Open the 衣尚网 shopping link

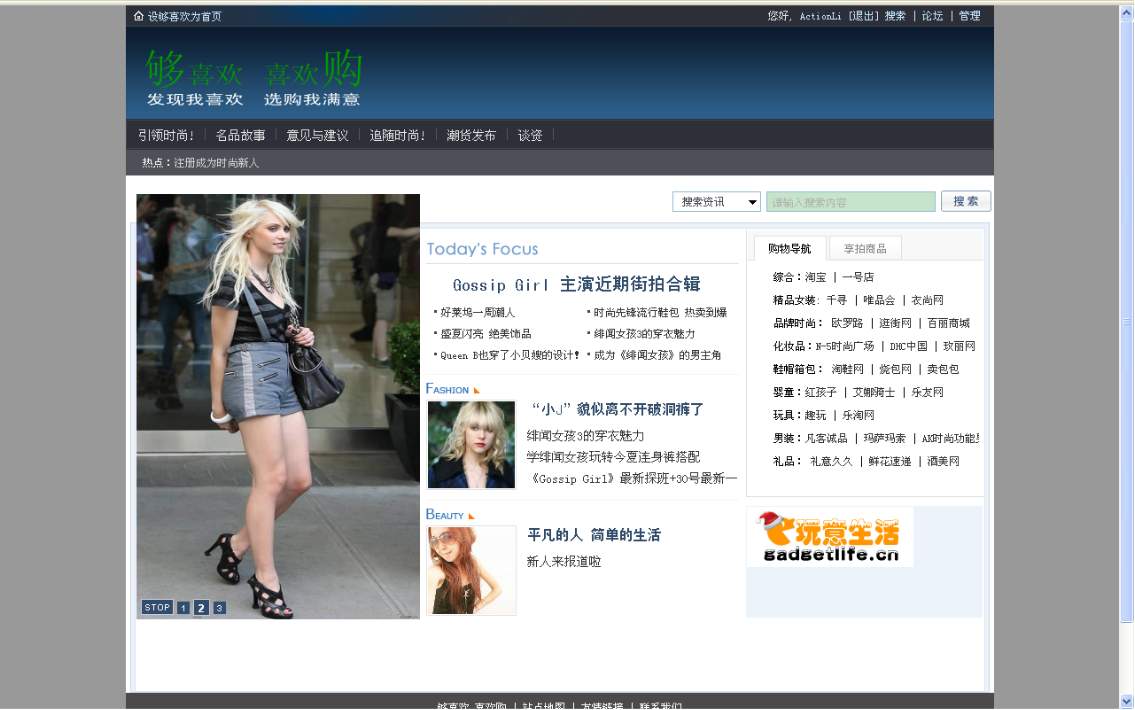click(927, 300)
